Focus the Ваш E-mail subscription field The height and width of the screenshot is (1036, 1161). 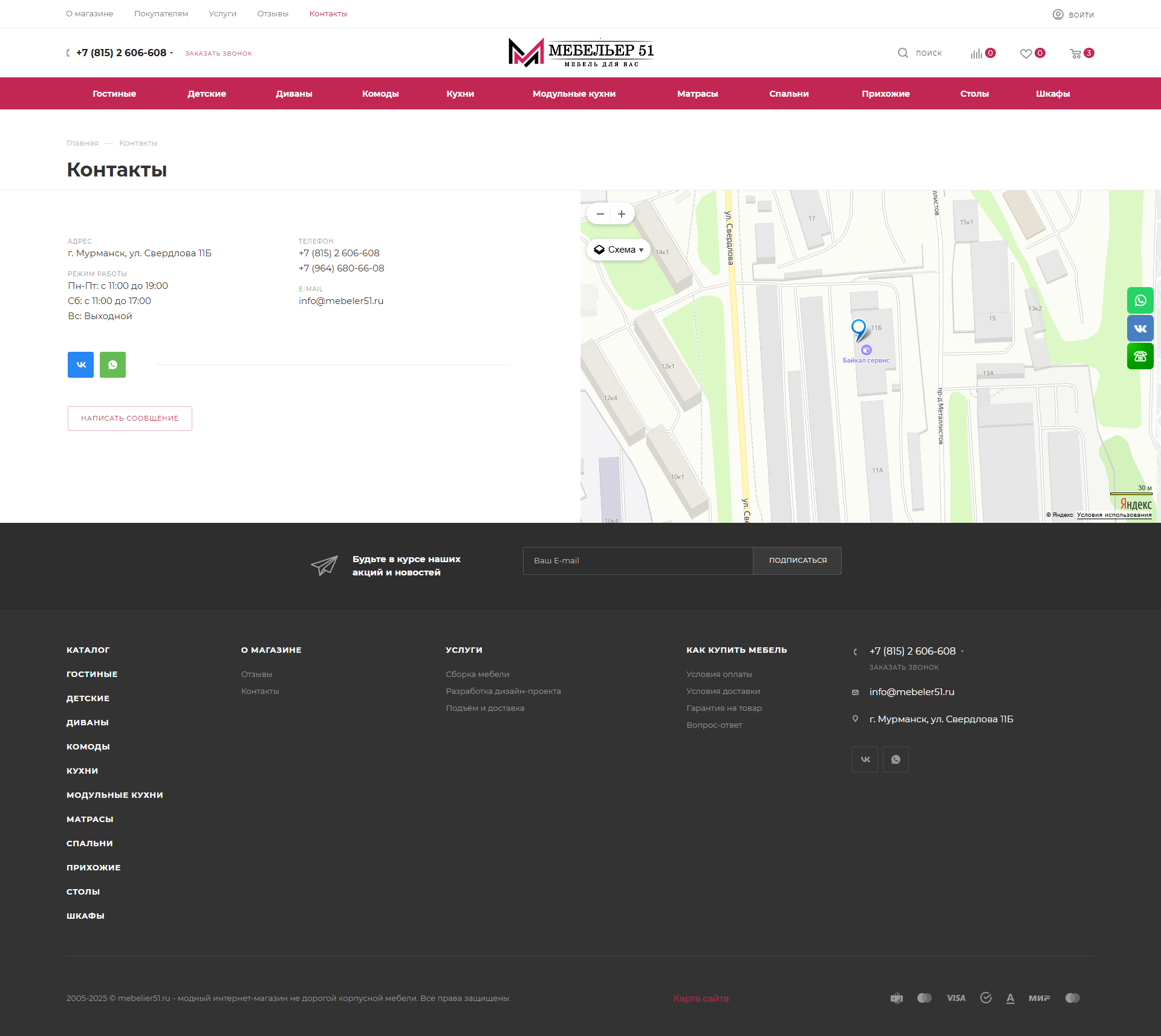[638, 561]
